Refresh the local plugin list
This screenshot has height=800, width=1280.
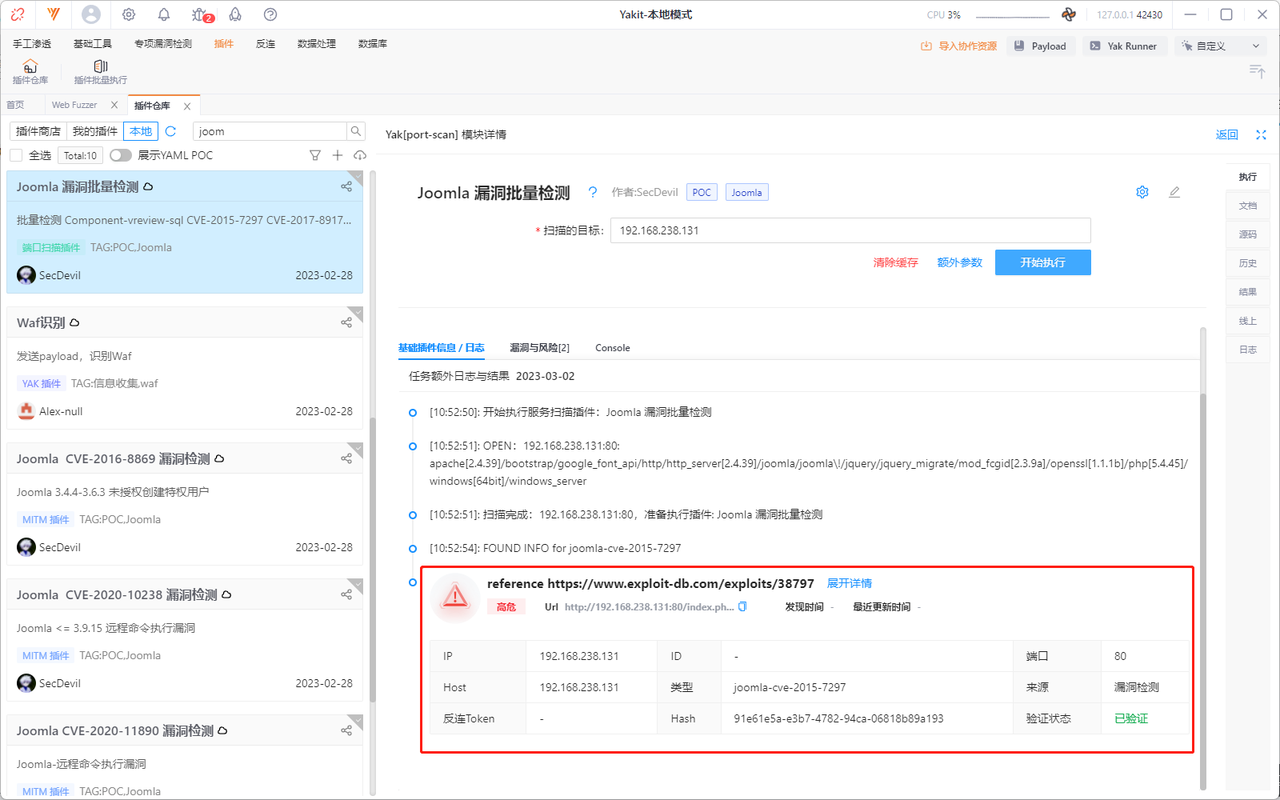[171, 131]
